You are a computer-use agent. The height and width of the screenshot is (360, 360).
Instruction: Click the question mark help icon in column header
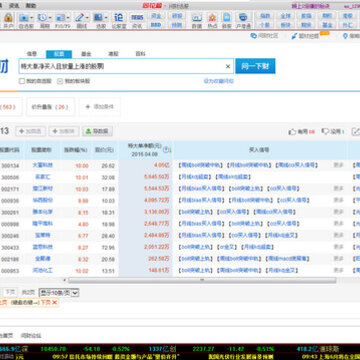[x=166, y=150]
